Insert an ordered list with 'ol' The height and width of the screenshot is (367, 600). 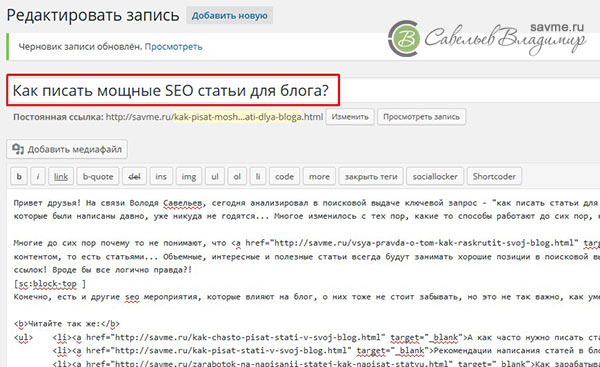(x=237, y=176)
